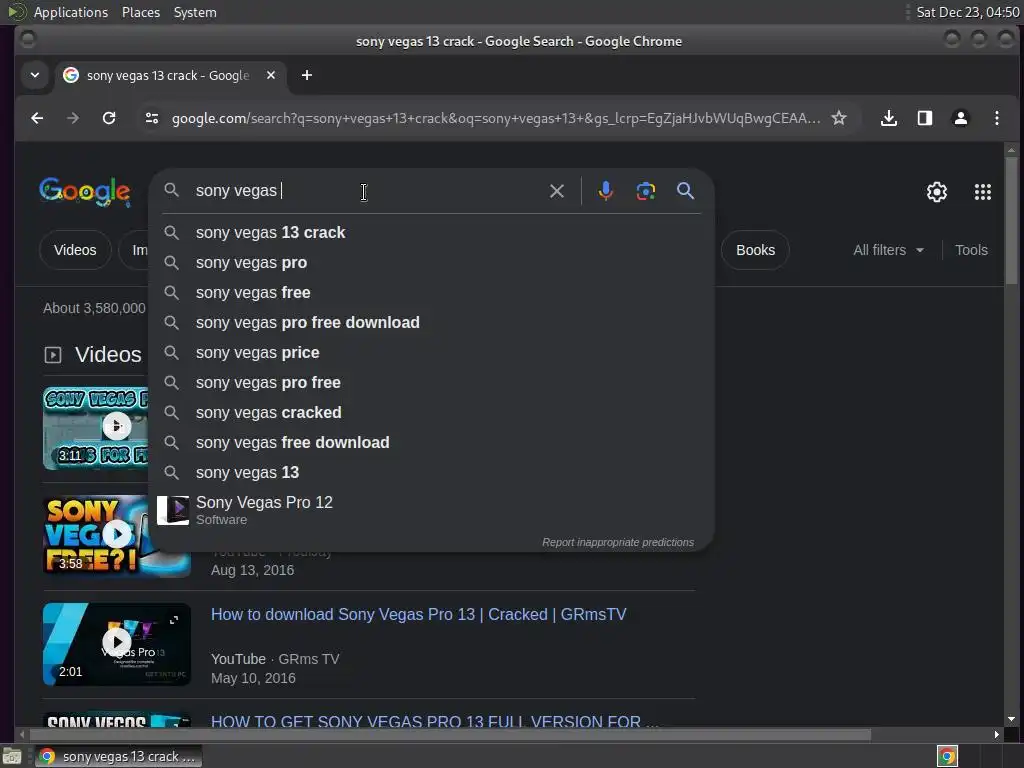
Task: Choose suggestion 'sony vegas pro'
Action: pyautogui.click(x=431, y=263)
